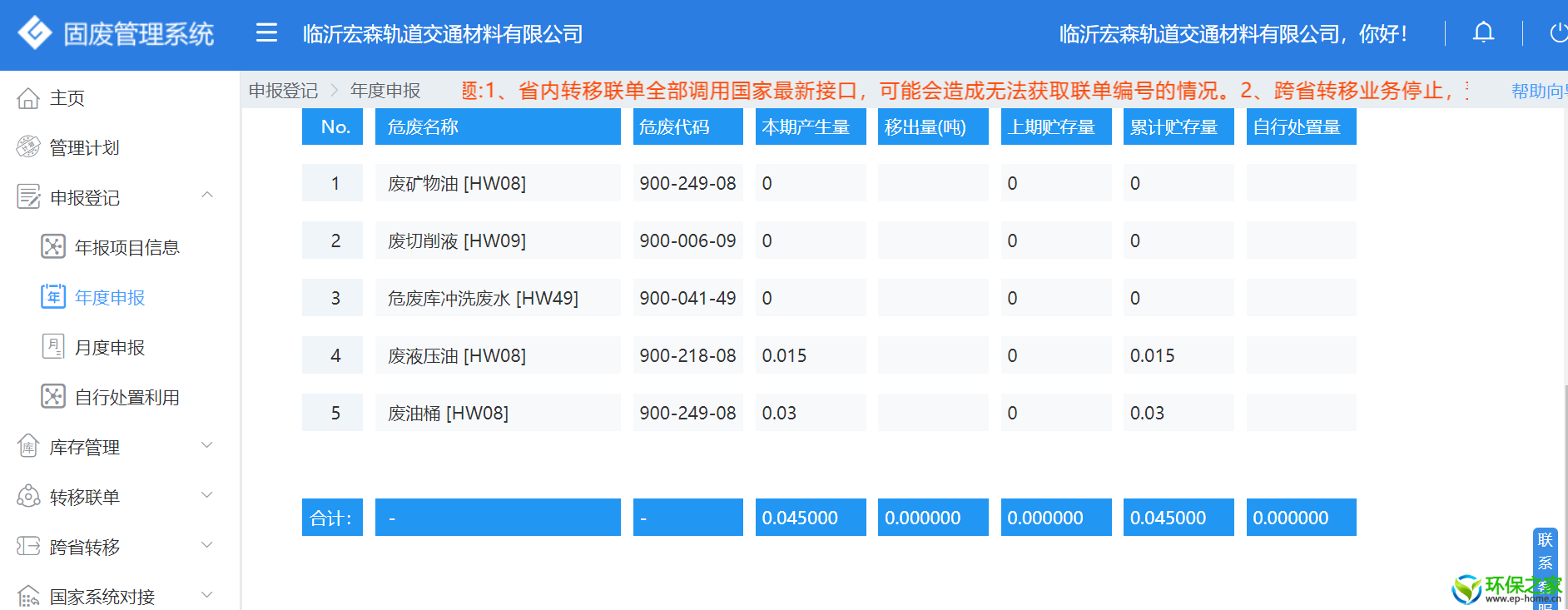
Task: Expand the 转移联单 submenu arrow
Action: point(207,496)
